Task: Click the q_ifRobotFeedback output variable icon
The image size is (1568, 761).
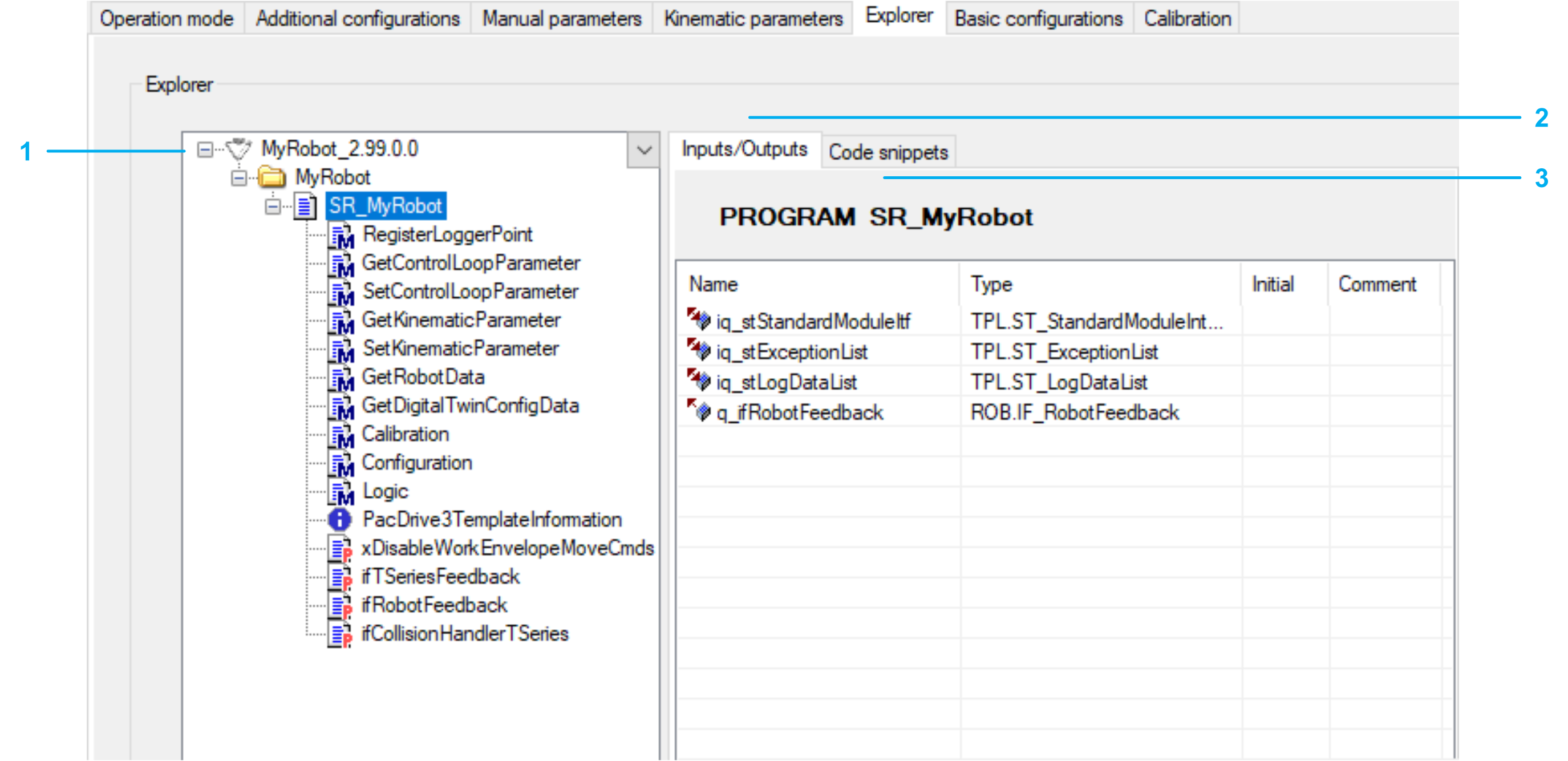Action: pos(699,411)
